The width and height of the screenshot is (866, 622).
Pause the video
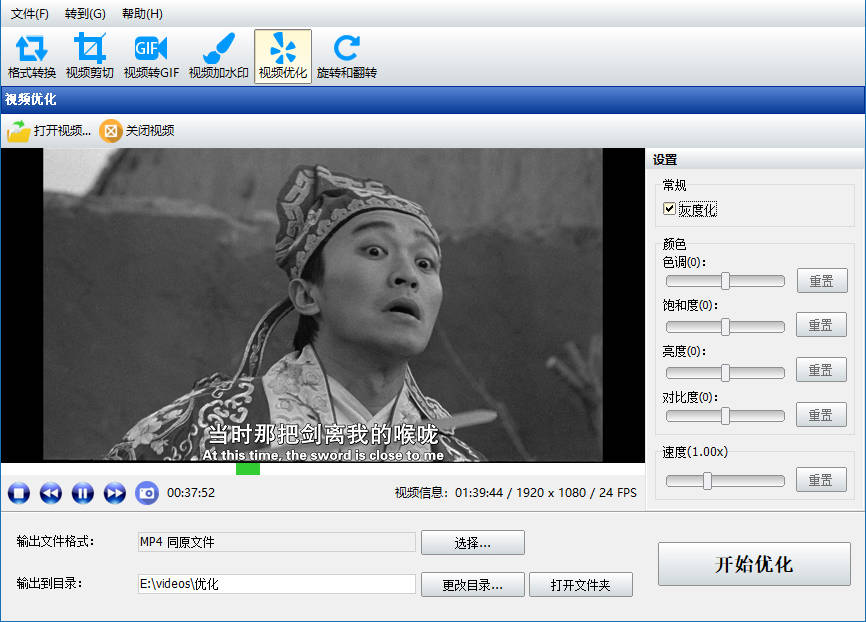pyautogui.click(x=83, y=493)
